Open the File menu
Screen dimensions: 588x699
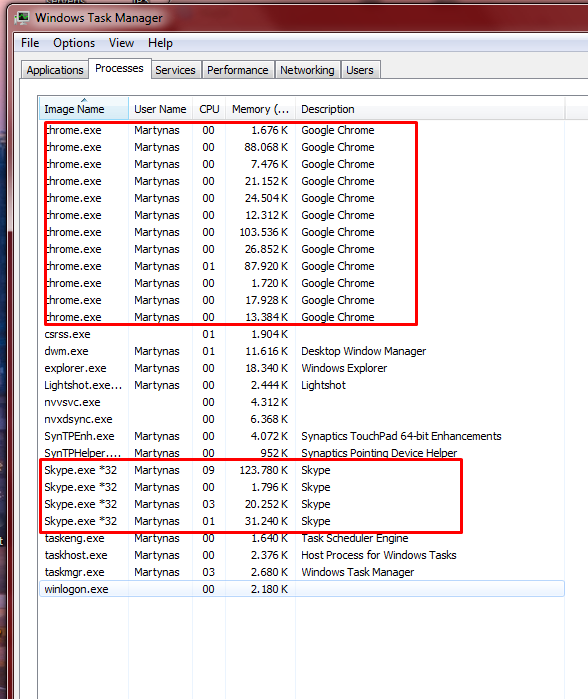pyautogui.click(x=30, y=43)
